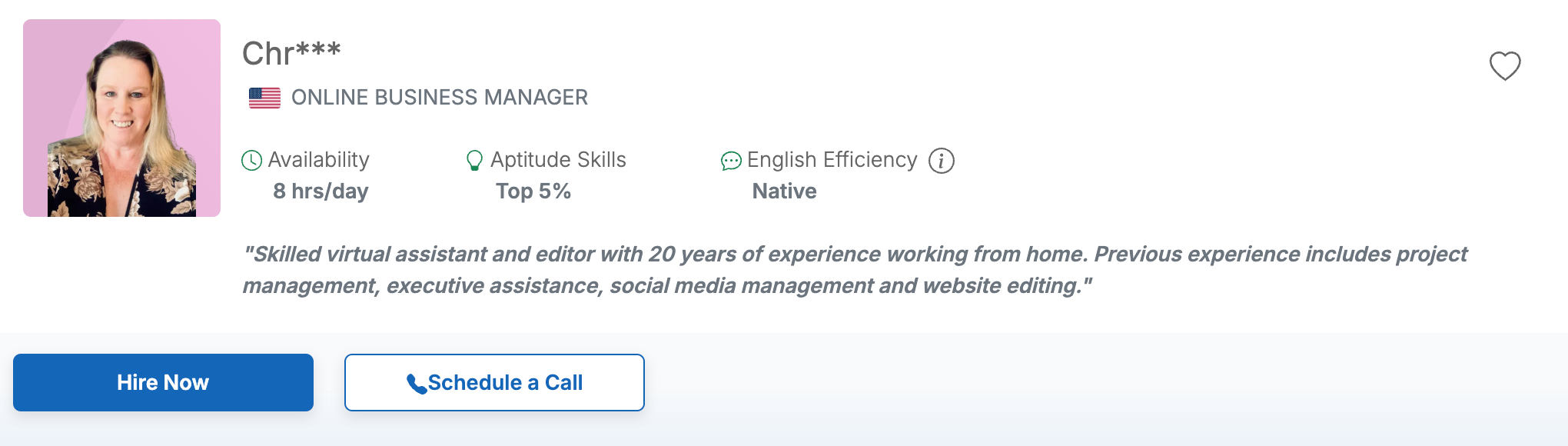Click the 8 hrs/day availability value
Screen dimensions: 1568x446
click(321, 191)
